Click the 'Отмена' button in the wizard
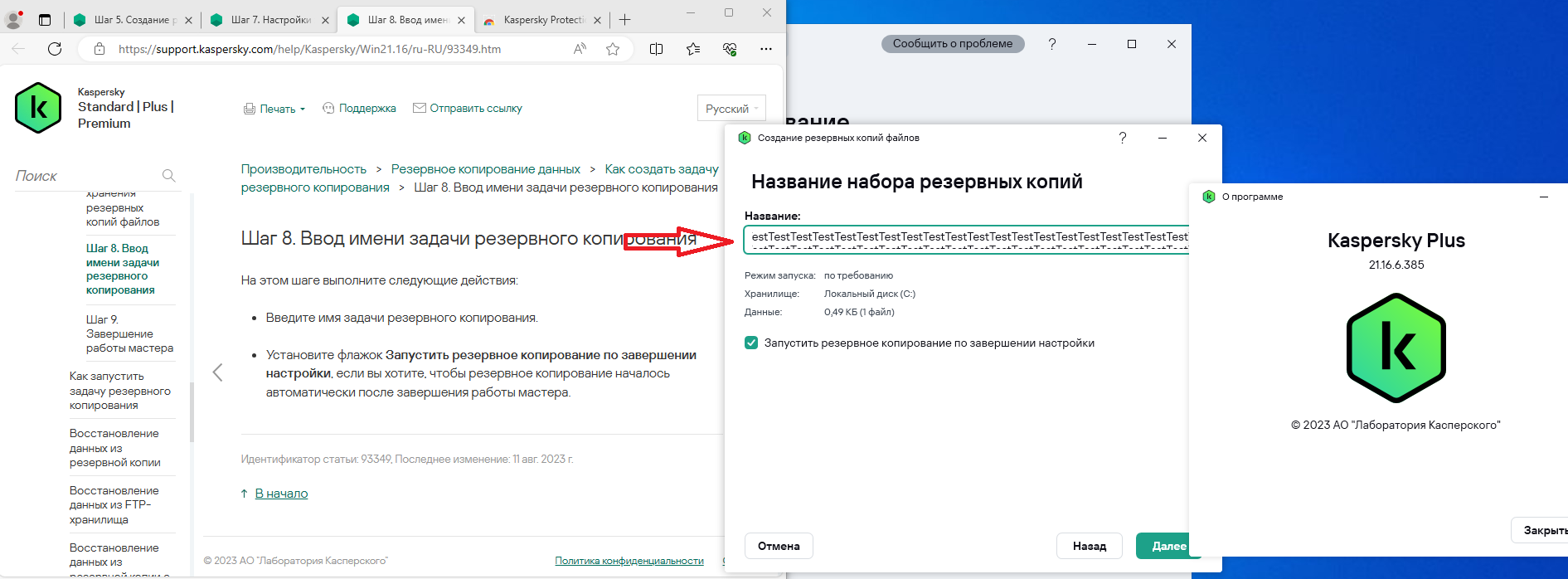This screenshot has height=579, width=1568. (x=779, y=546)
